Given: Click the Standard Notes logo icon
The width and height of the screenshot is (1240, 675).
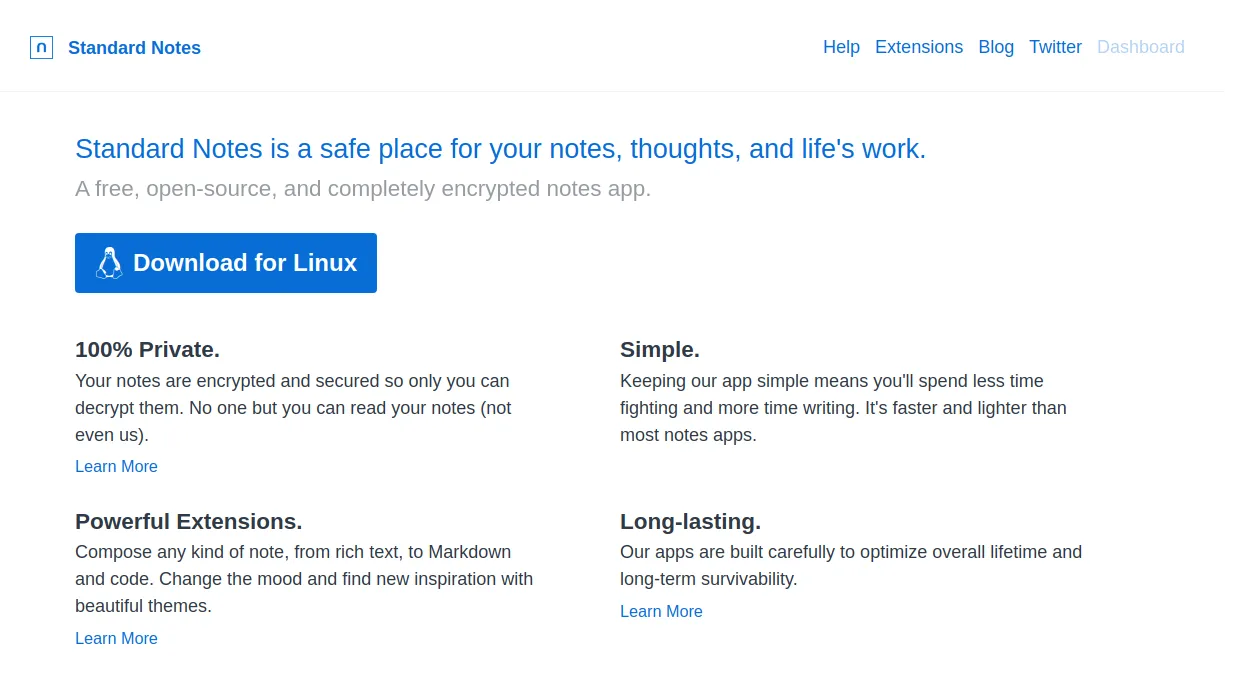Looking at the screenshot, I should coord(41,47).
